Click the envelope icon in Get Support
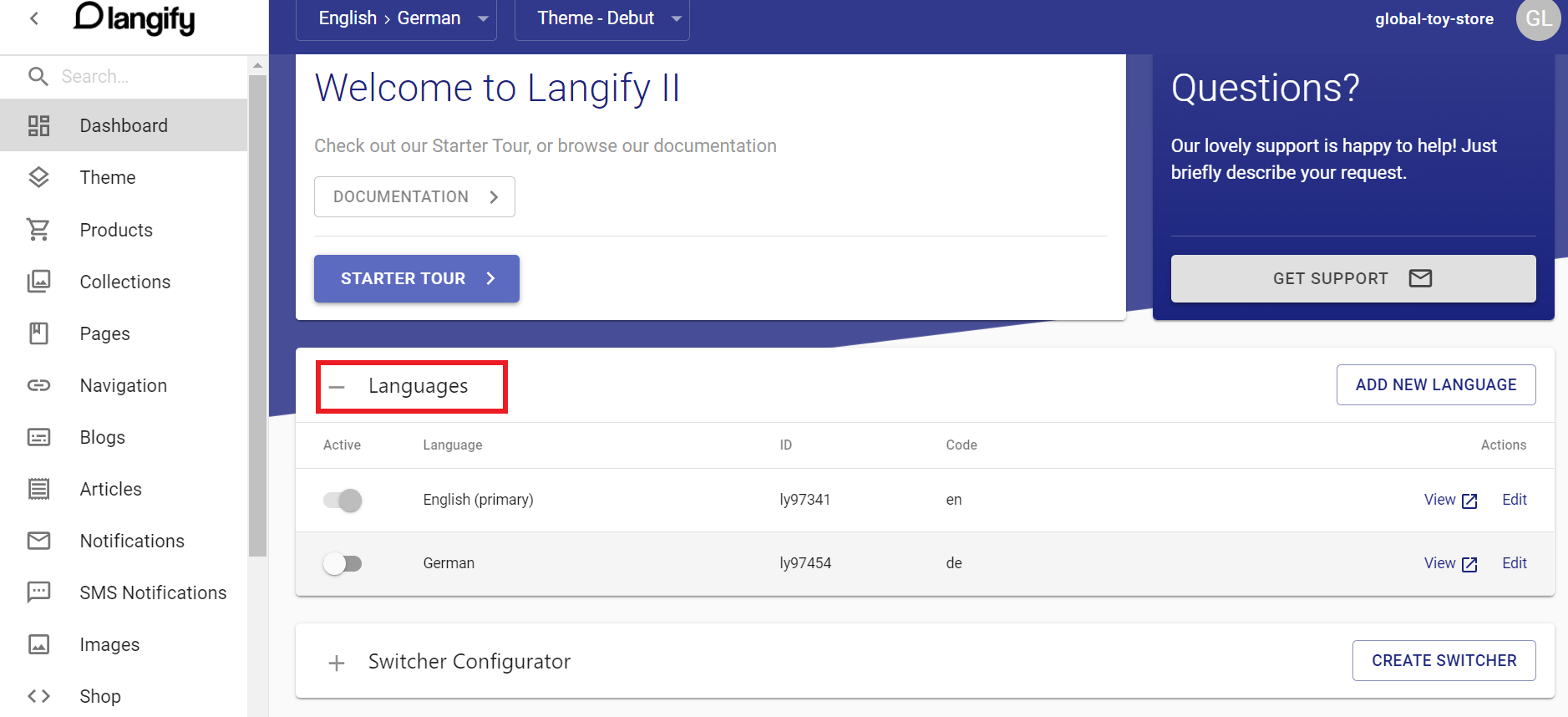This screenshot has width=1568, height=717. (x=1420, y=278)
